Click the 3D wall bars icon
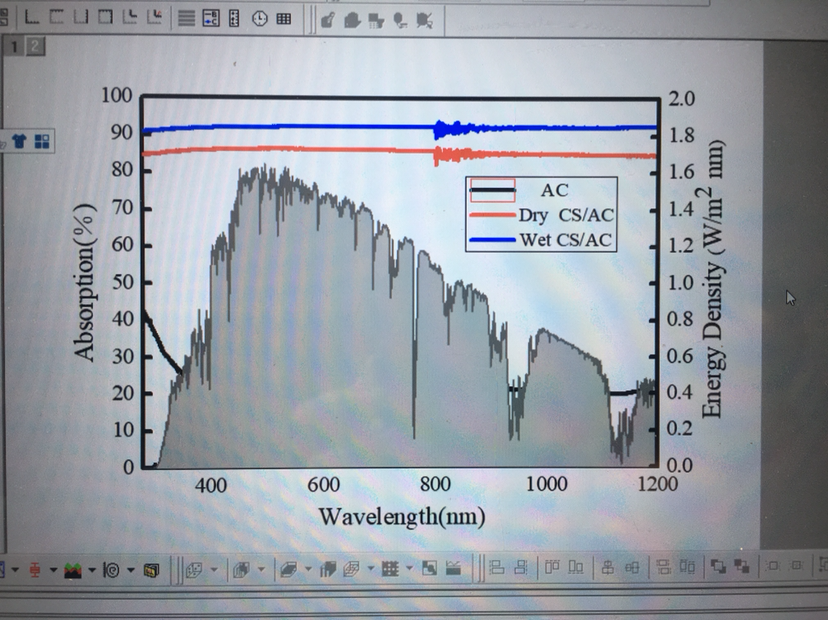Screen dimensions: 828x620 pyautogui.click(x=328, y=569)
